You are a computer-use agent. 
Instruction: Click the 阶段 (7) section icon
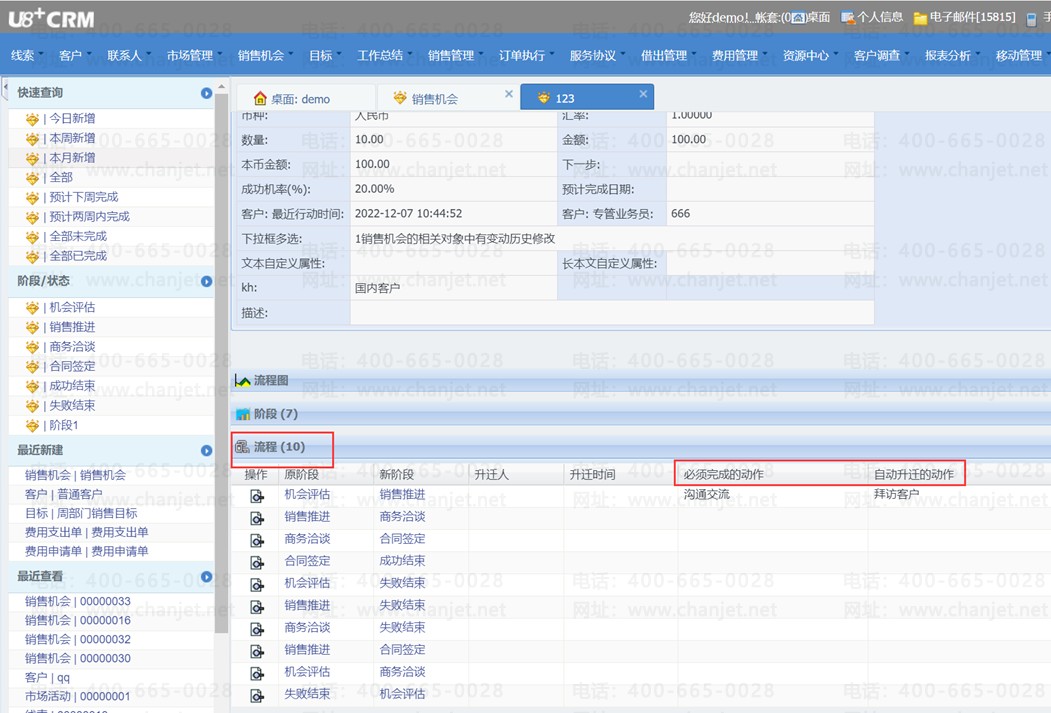click(x=242, y=414)
